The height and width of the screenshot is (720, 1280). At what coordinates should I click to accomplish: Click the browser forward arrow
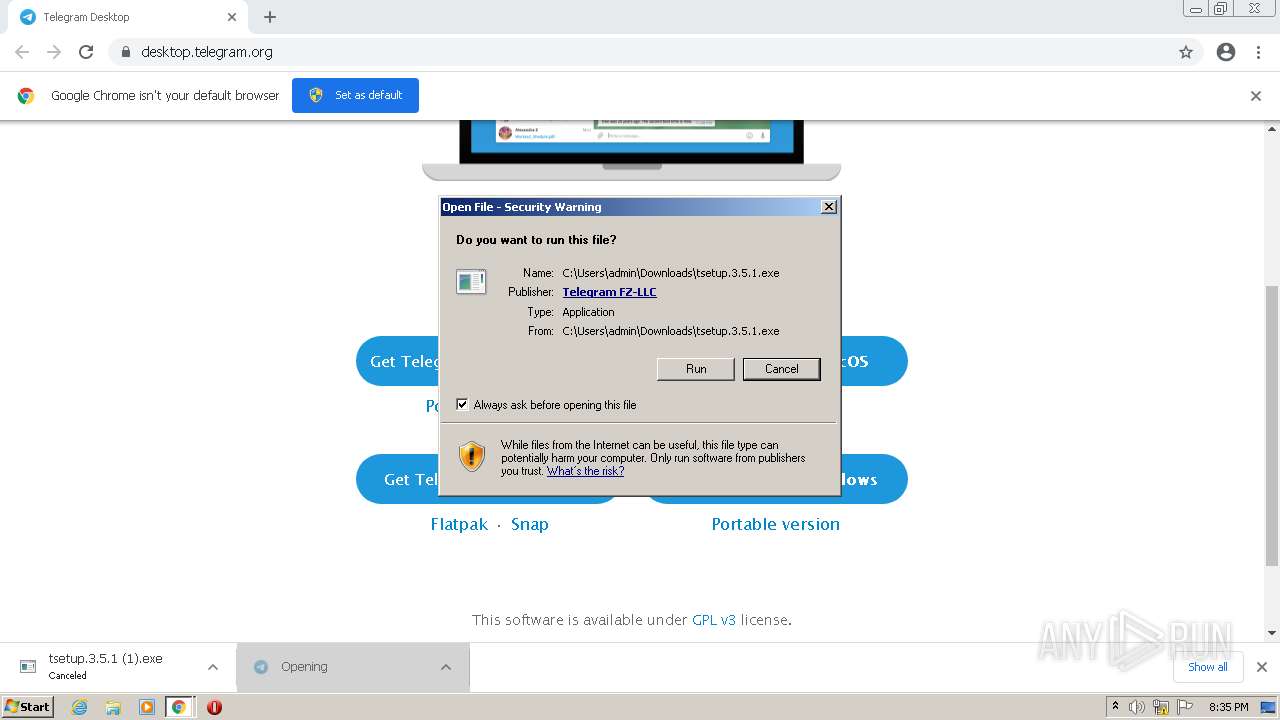pyautogui.click(x=54, y=52)
